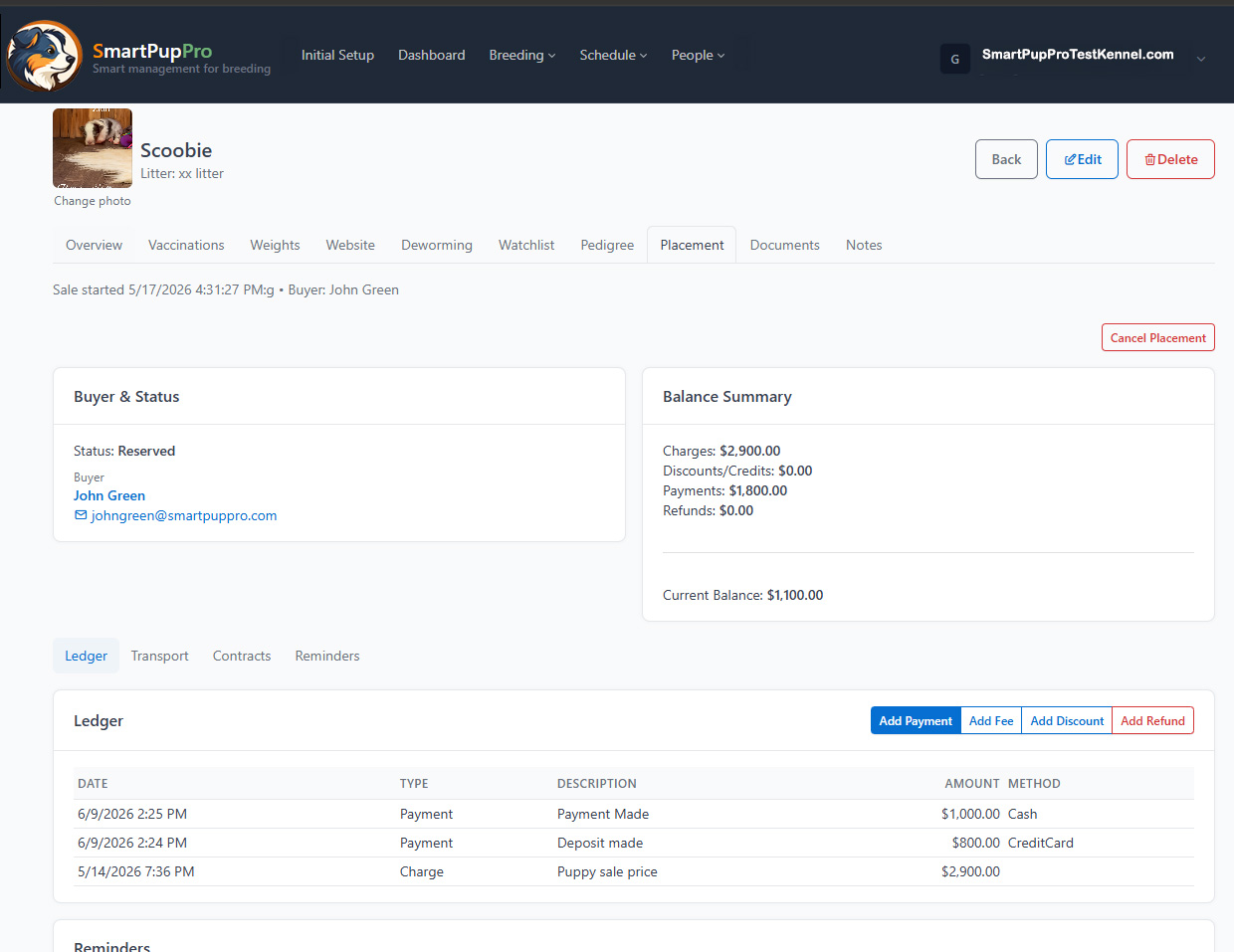The width and height of the screenshot is (1234, 952).
Task: Click the 5/14/2026 7:36 PM date cell
Action: (136, 871)
